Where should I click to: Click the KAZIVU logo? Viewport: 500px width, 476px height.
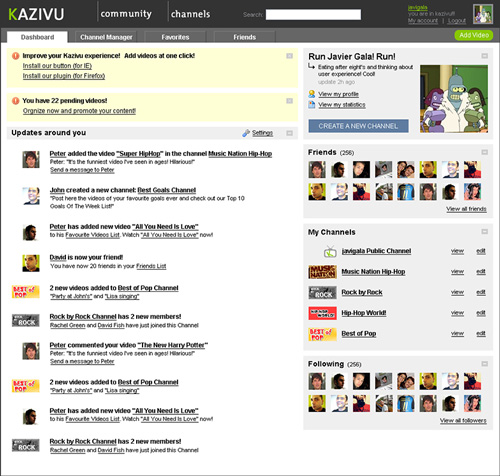coord(36,14)
